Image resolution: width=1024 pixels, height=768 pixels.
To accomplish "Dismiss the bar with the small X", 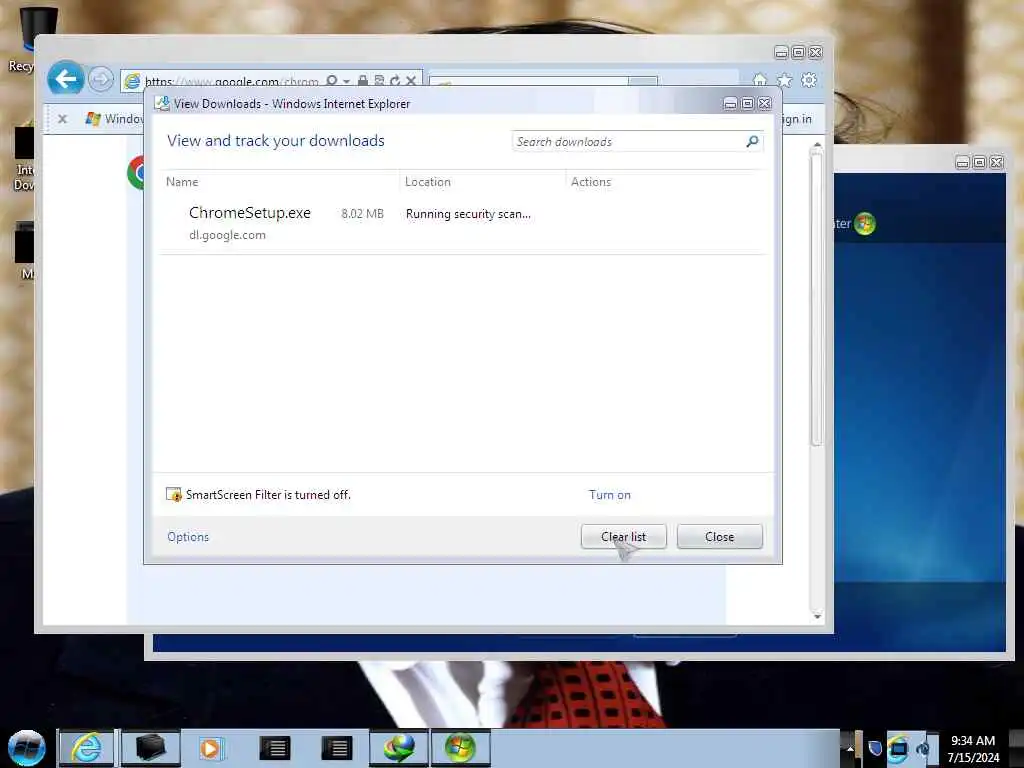I will pos(63,119).
